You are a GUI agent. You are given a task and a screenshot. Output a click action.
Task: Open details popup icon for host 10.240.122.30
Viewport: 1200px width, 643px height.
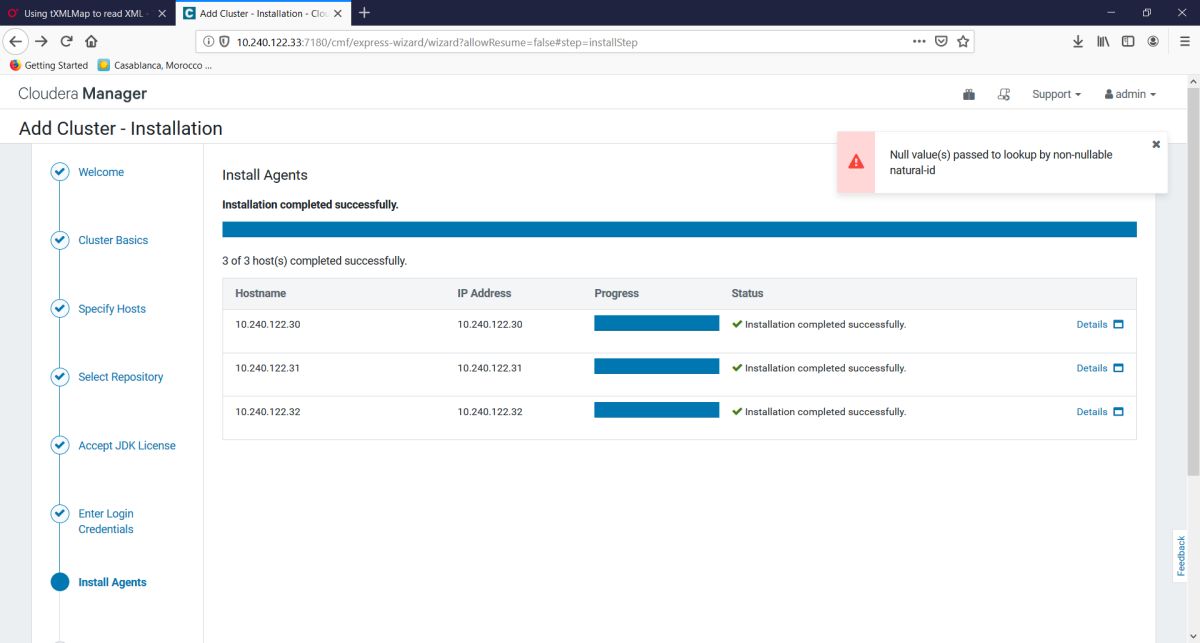coord(1118,324)
